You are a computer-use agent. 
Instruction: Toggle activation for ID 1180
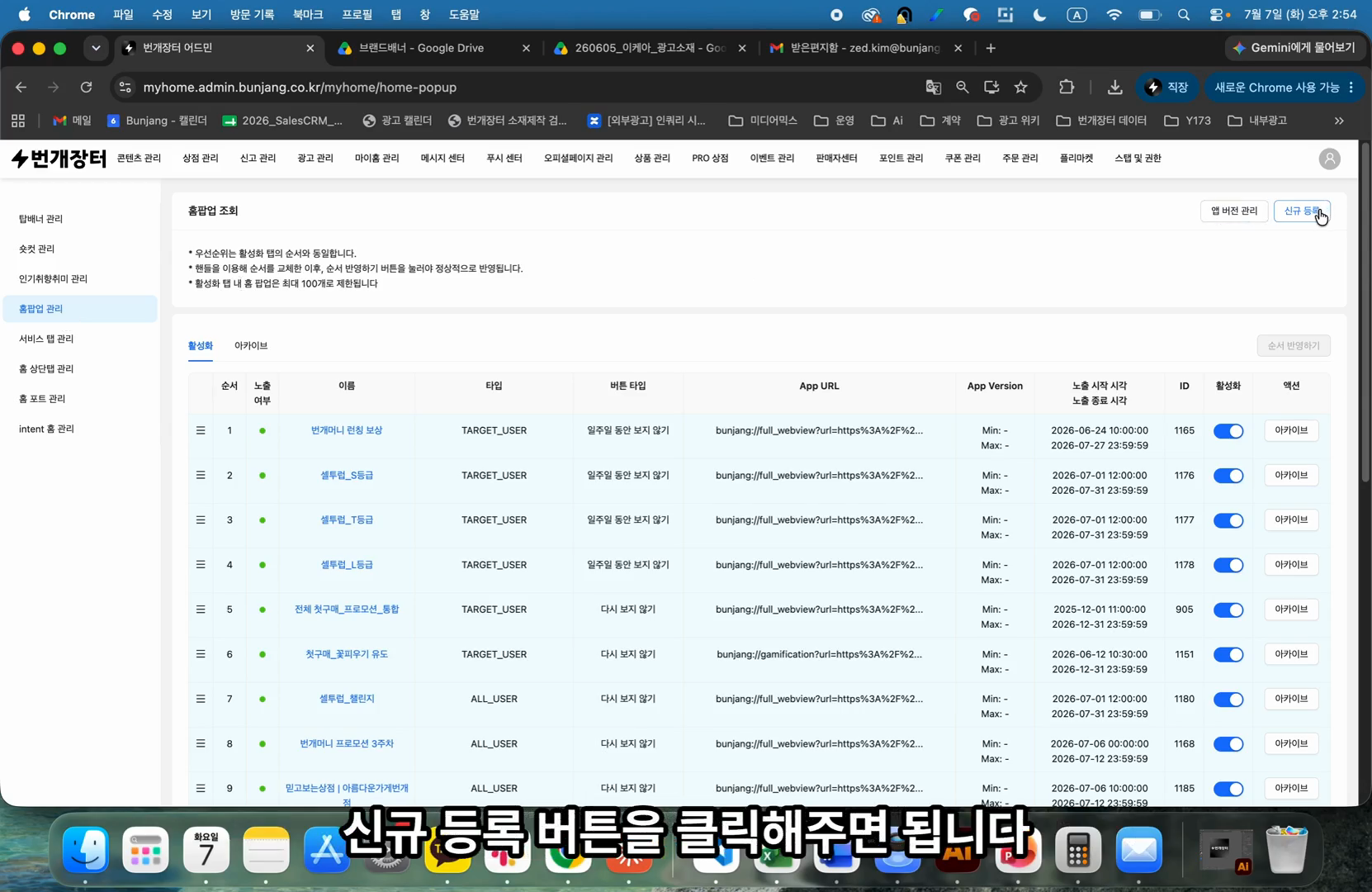click(x=1228, y=700)
